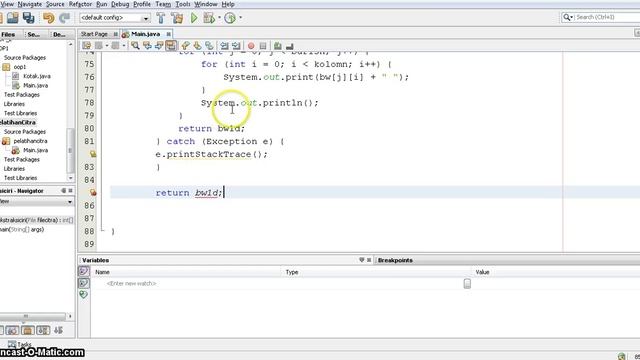Switch to the Files tab
Image resolution: width=640 pixels, height=360 pixels.
coord(8,34)
